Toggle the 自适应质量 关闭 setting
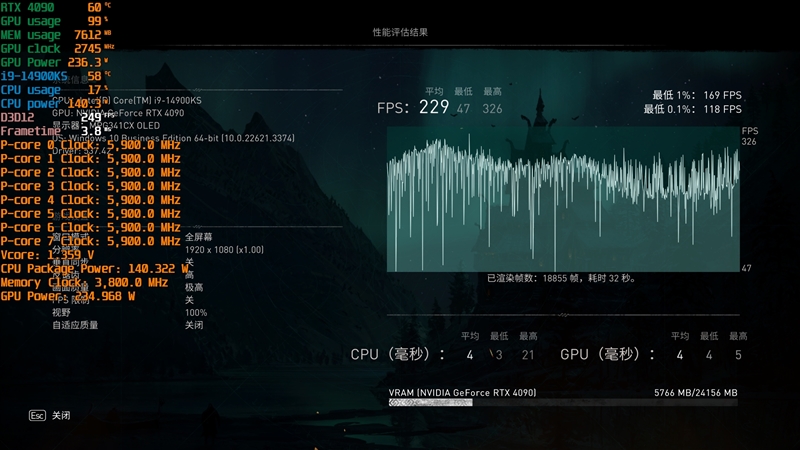800x450 pixels. click(194, 325)
